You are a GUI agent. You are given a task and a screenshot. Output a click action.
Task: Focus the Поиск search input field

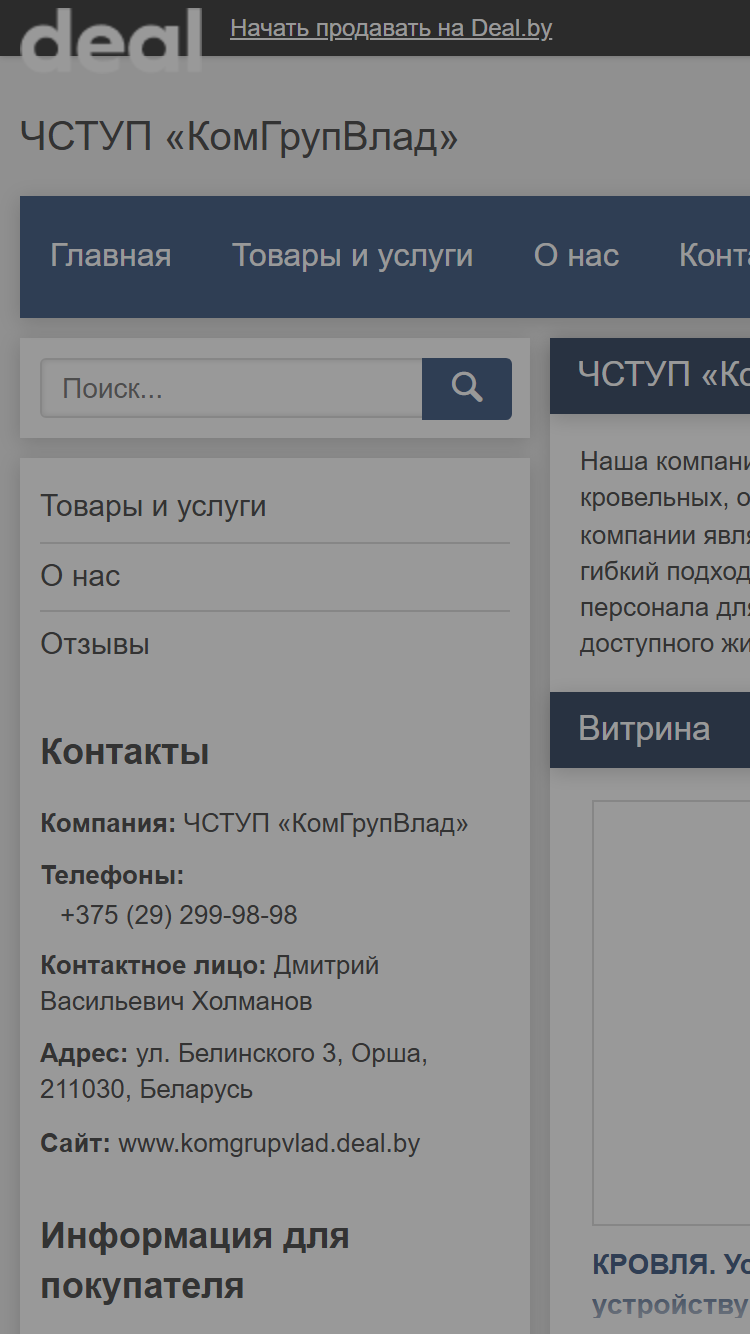point(231,388)
